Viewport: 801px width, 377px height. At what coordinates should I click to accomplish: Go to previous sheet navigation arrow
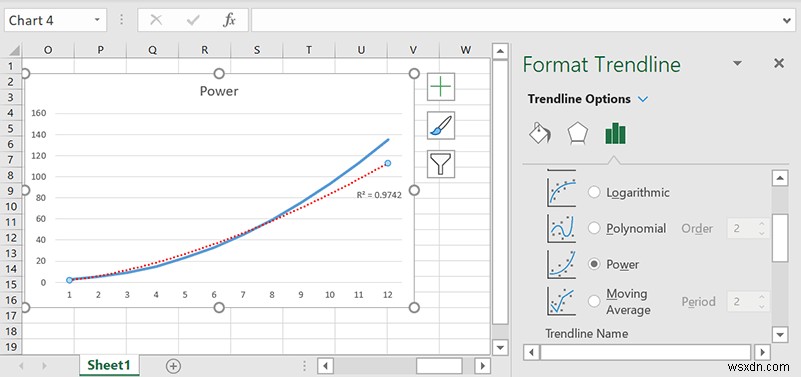tap(22, 366)
